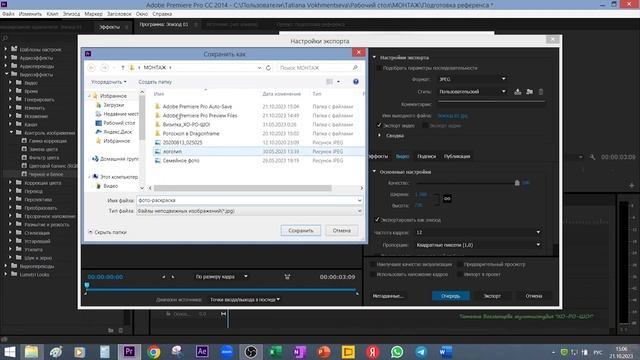Open PowerPoint from the taskbar
640x360 pixels.
point(324,351)
